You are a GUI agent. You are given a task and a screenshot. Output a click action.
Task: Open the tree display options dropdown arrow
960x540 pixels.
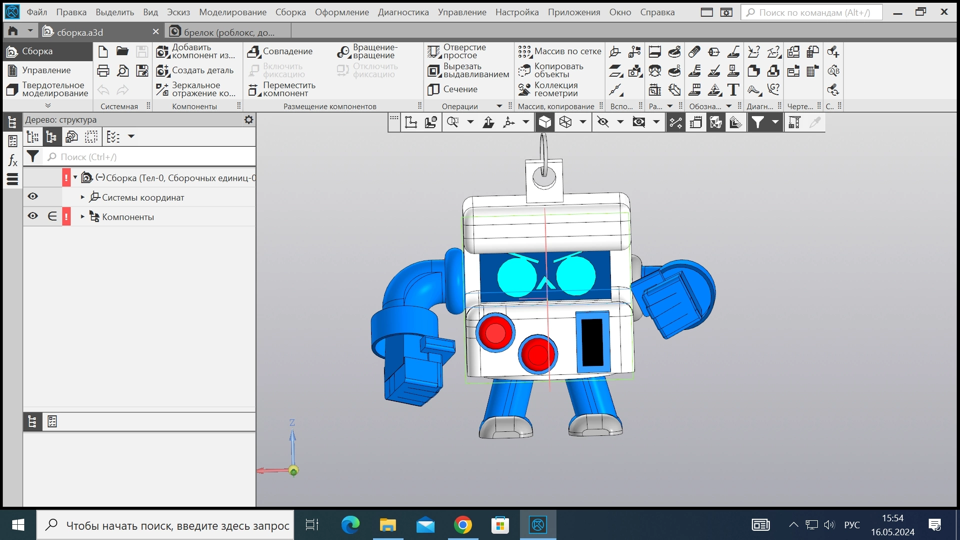click(131, 137)
